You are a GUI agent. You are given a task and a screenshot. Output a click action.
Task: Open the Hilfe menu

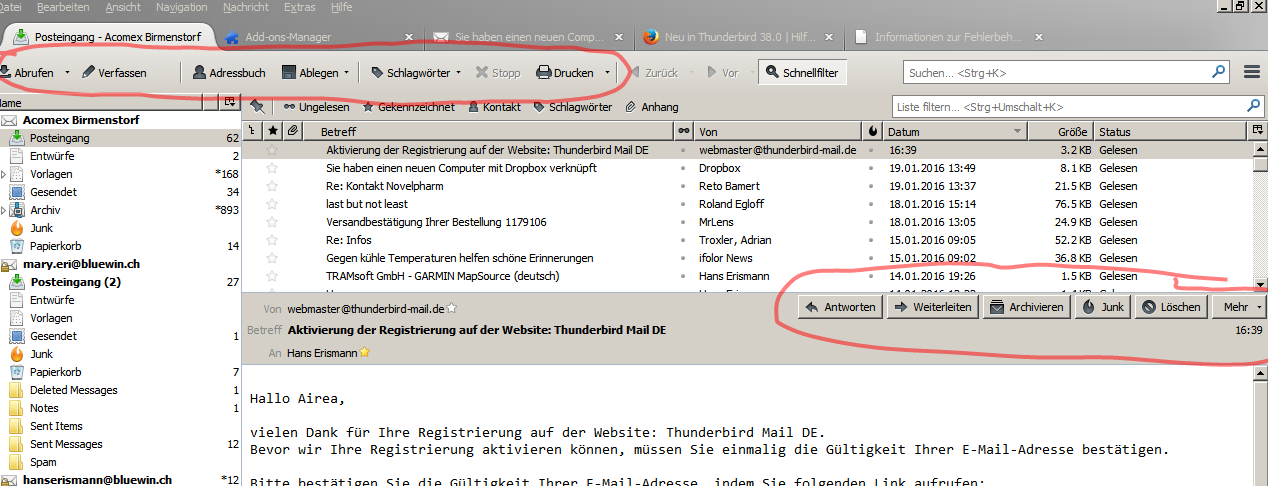pyautogui.click(x=341, y=7)
